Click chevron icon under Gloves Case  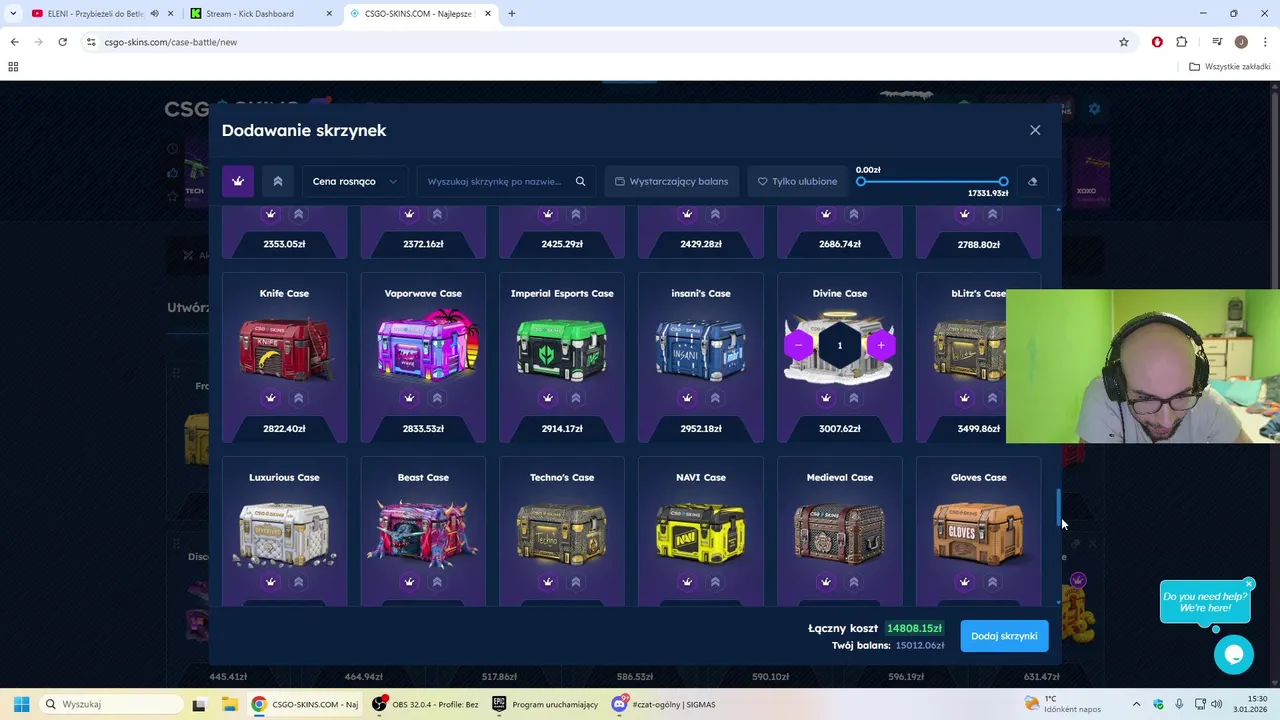tap(993, 582)
